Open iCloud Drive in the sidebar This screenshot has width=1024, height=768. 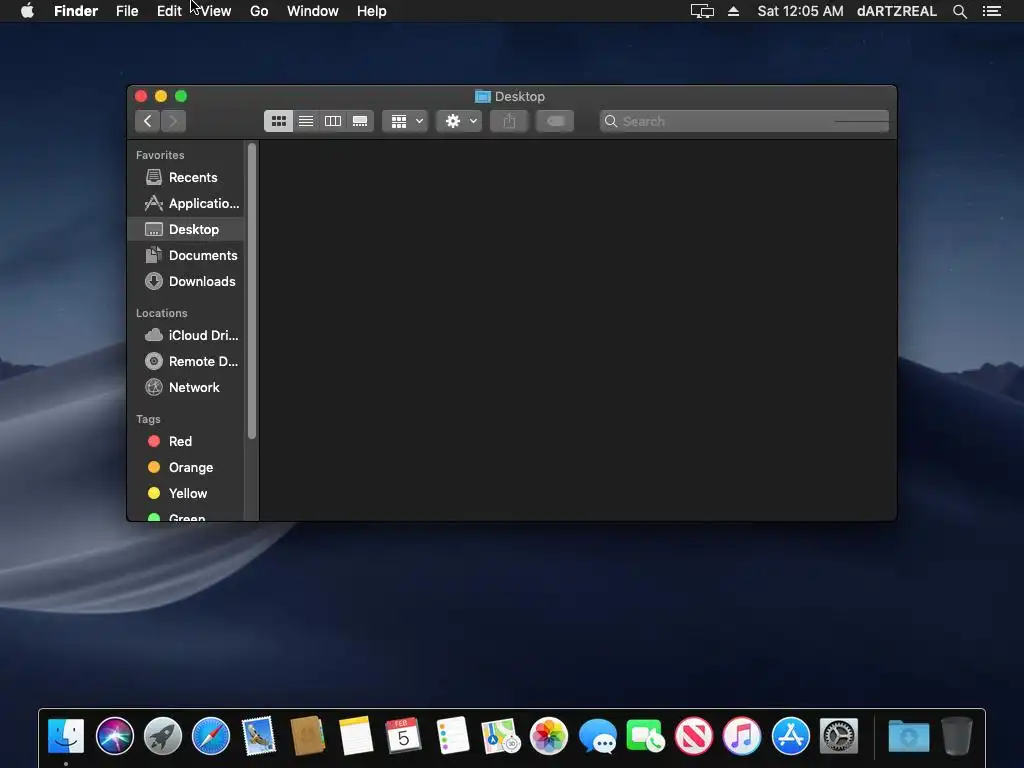185,335
